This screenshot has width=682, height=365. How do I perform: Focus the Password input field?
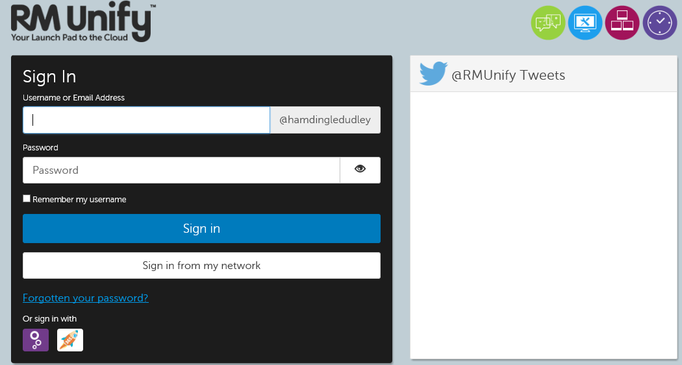coord(181,170)
